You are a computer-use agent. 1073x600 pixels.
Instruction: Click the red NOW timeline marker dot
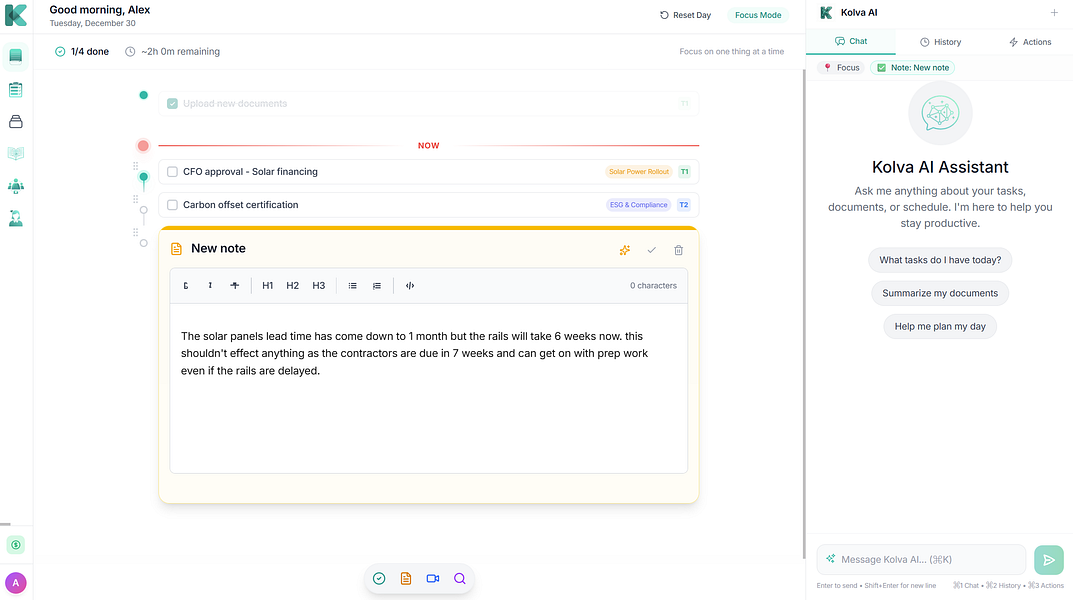(143, 146)
